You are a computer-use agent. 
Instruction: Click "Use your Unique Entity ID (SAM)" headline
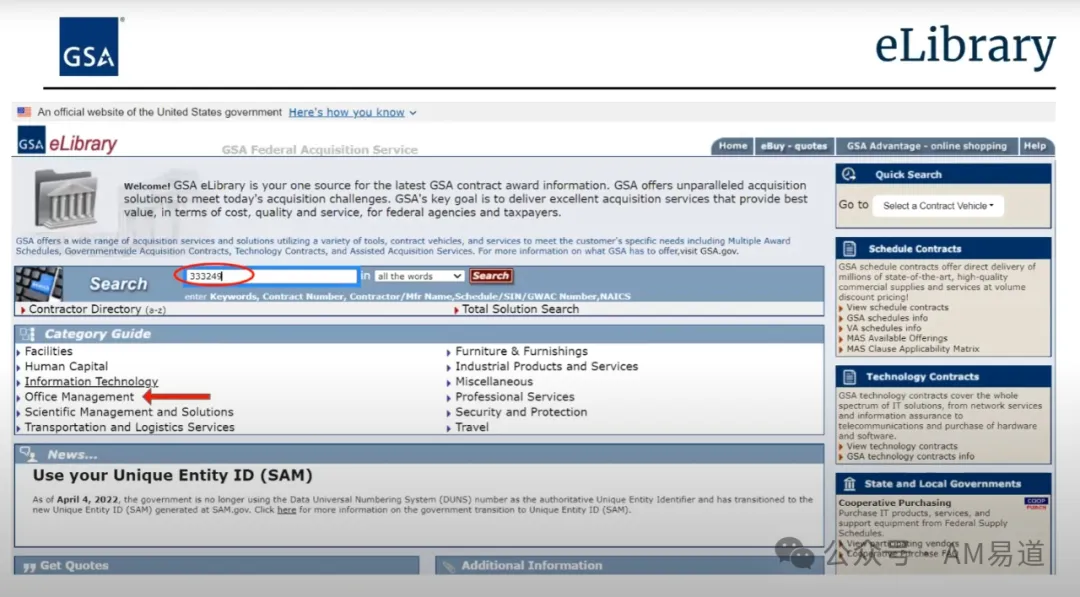(x=172, y=475)
